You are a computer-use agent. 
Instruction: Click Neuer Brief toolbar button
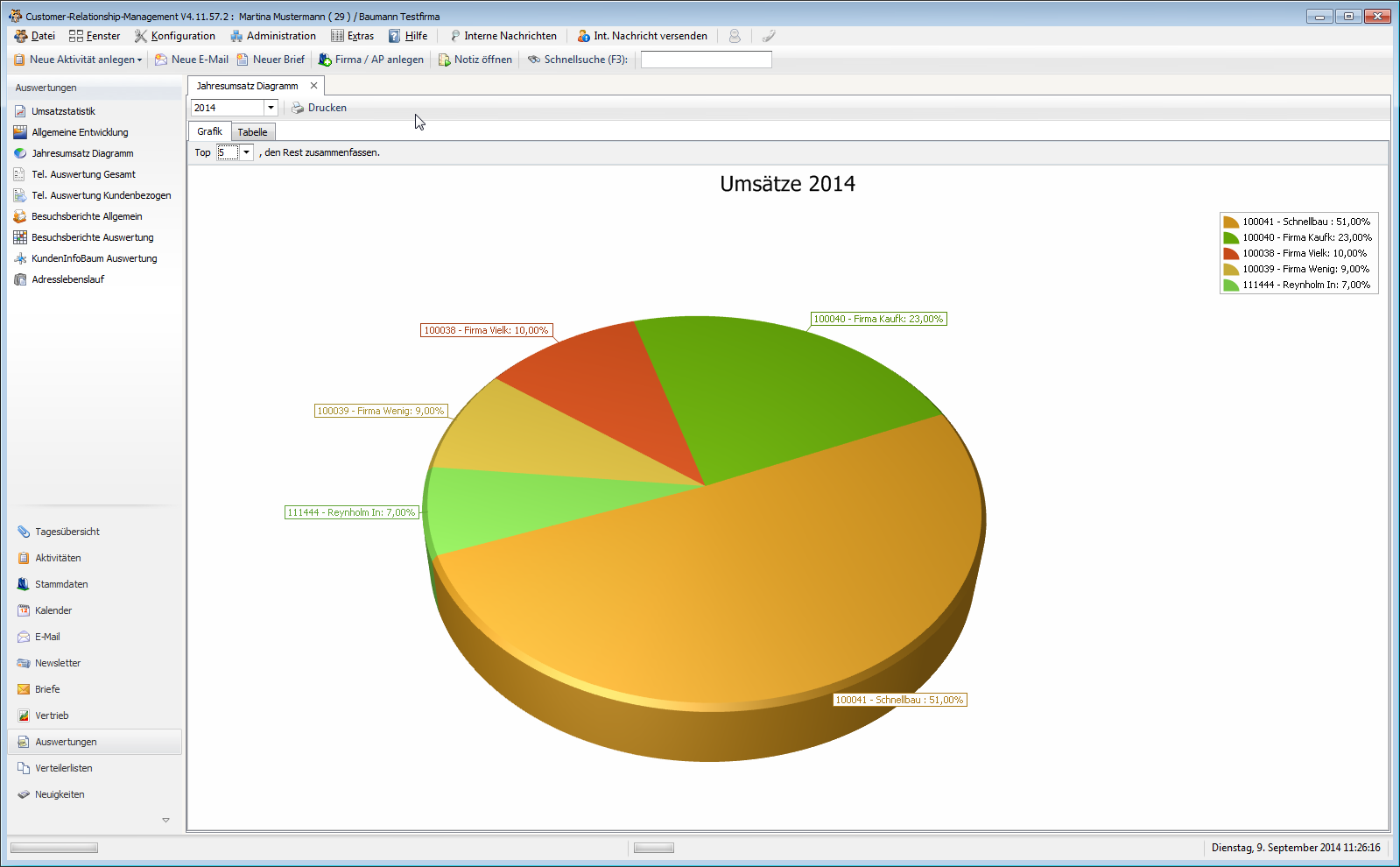coord(271,60)
